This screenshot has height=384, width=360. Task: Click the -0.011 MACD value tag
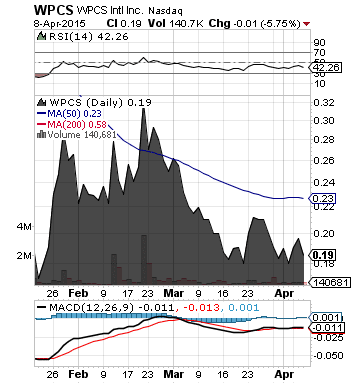click(x=327, y=328)
